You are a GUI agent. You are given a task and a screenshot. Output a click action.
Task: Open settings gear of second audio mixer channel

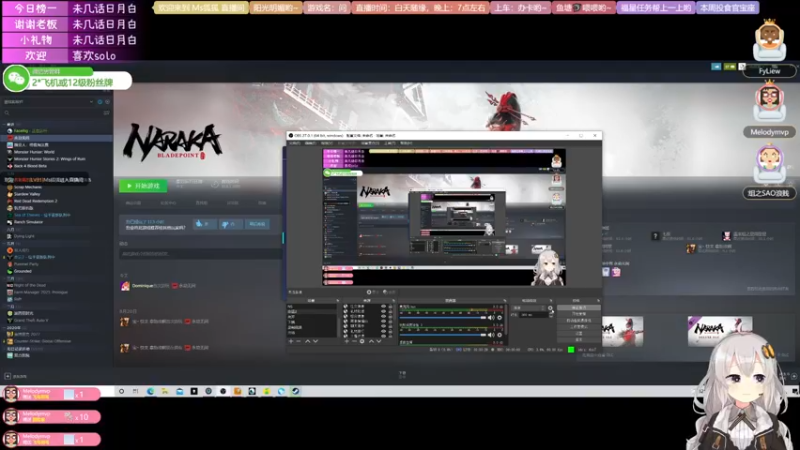pos(499,335)
